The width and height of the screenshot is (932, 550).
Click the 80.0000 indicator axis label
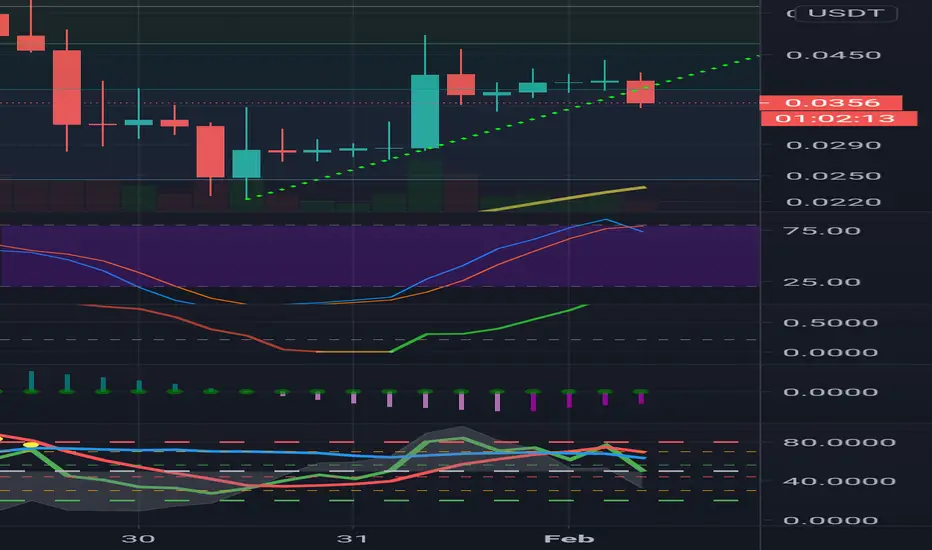839,442
